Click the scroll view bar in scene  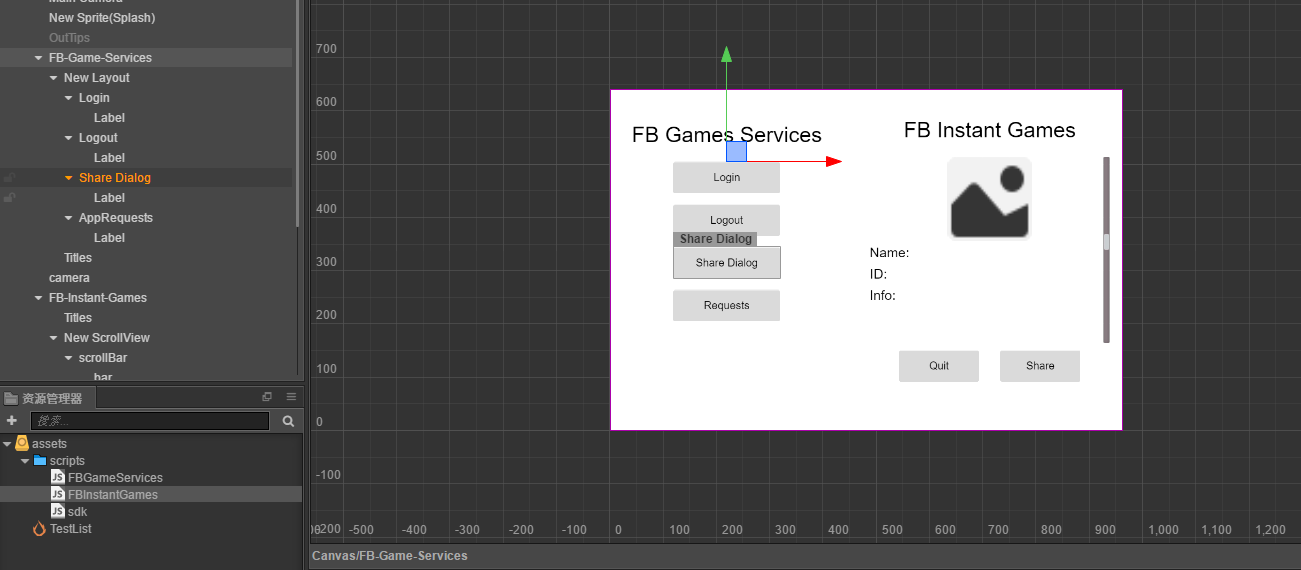tap(1106, 249)
